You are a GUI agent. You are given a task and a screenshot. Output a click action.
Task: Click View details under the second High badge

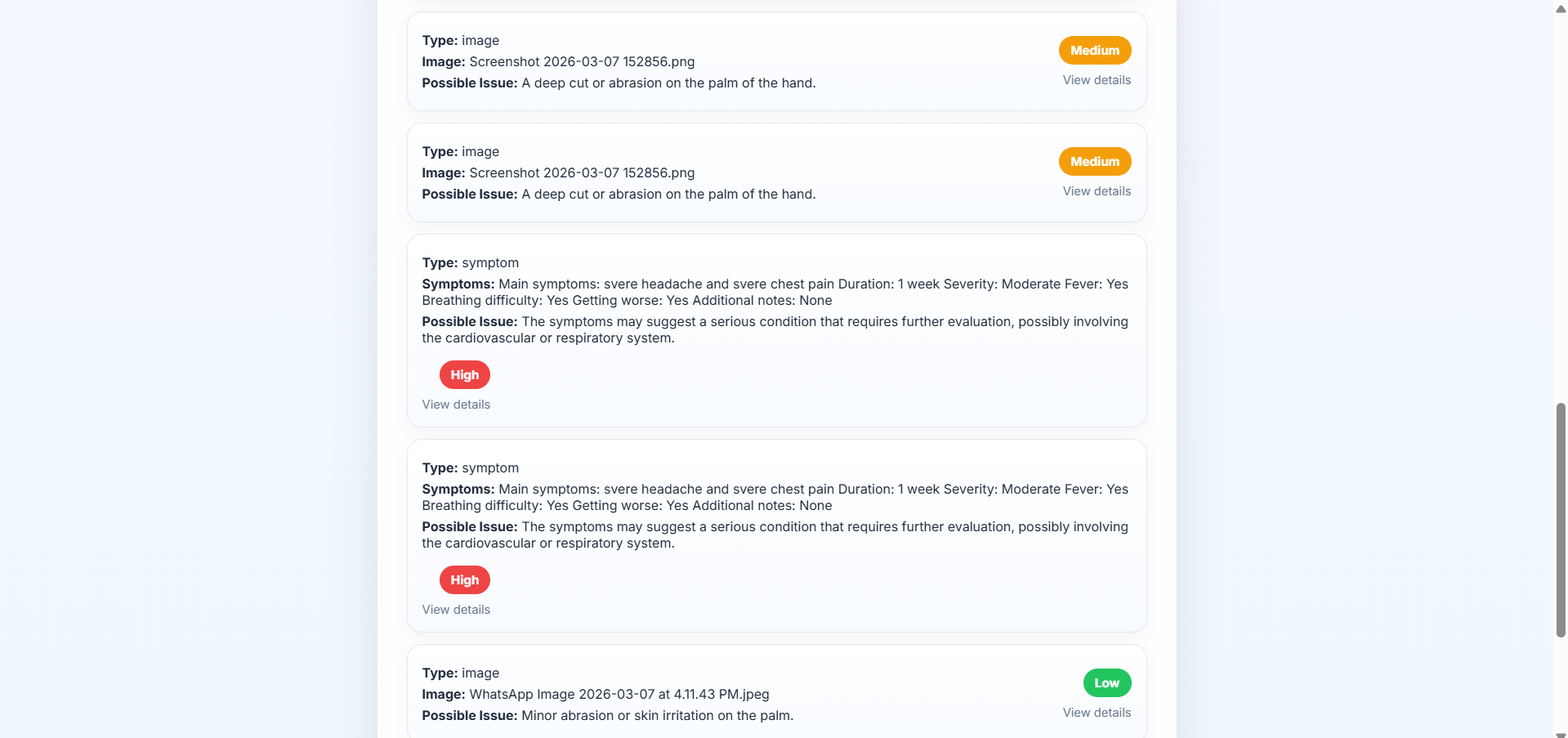pos(456,610)
